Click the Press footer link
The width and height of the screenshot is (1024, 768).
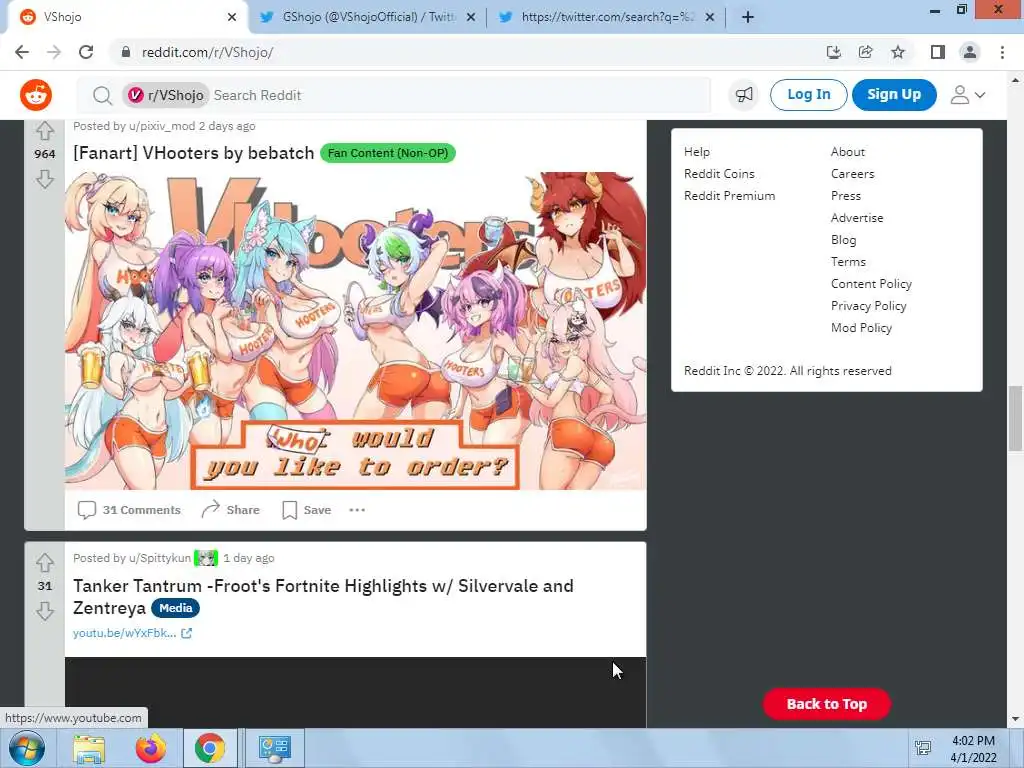(846, 196)
